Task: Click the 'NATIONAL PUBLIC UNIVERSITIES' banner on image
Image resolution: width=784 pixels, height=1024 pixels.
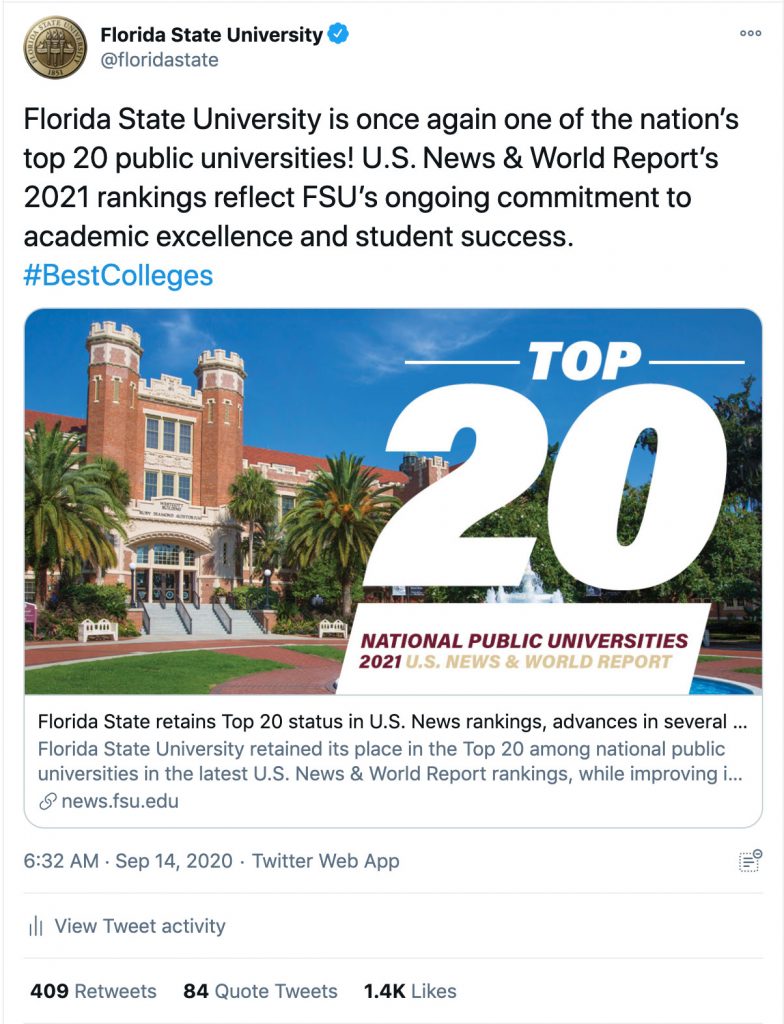Action: coord(524,641)
